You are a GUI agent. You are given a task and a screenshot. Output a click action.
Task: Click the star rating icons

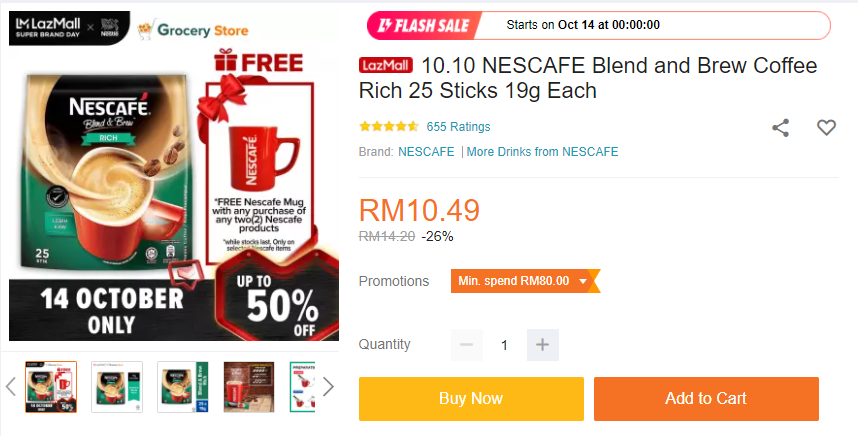[389, 127]
